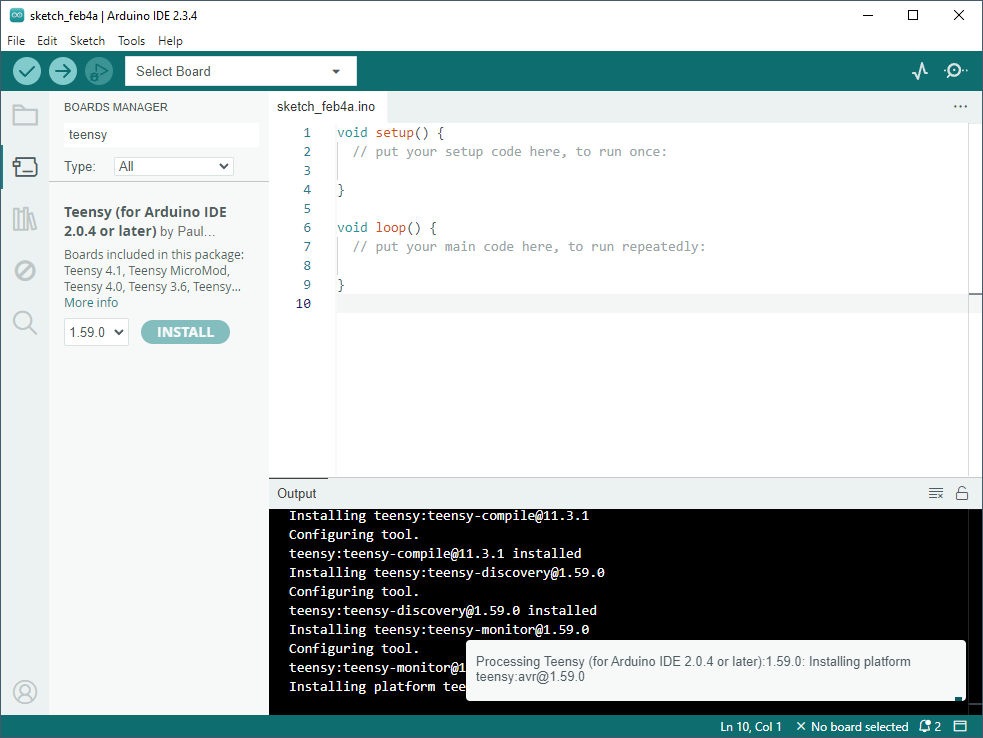The height and width of the screenshot is (738, 983).
Task: Open the Sketchbook folder panel
Action: [25, 115]
